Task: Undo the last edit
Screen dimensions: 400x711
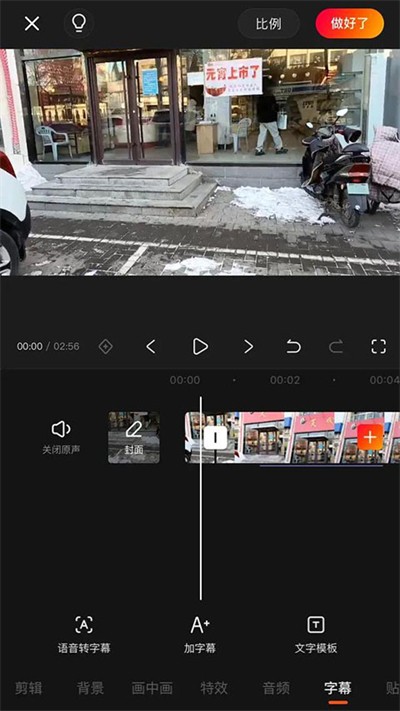Action: (293, 347)
